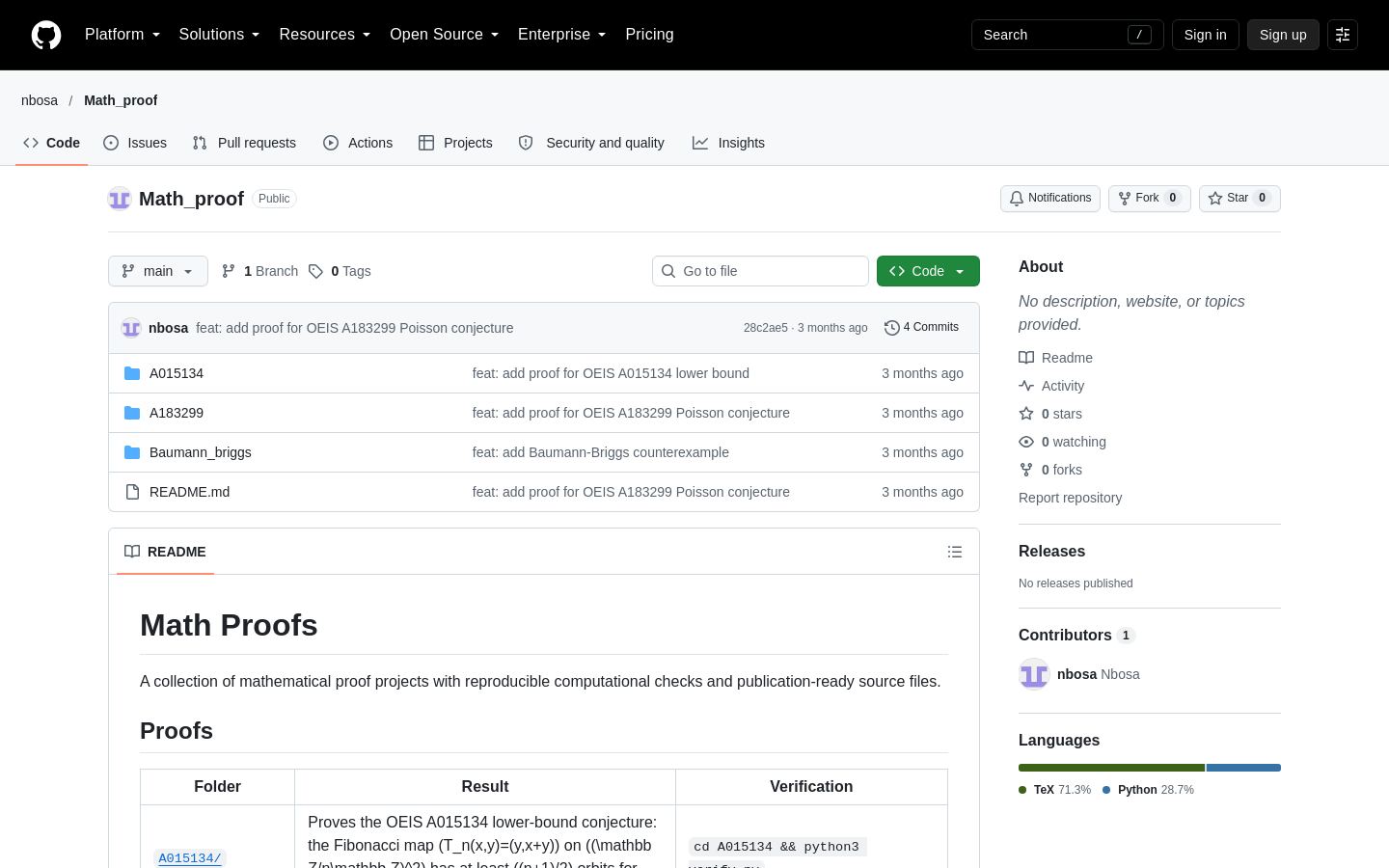Expand the Resources menu
This screenshot has height=868, width=1389.
tap(325, 35)
